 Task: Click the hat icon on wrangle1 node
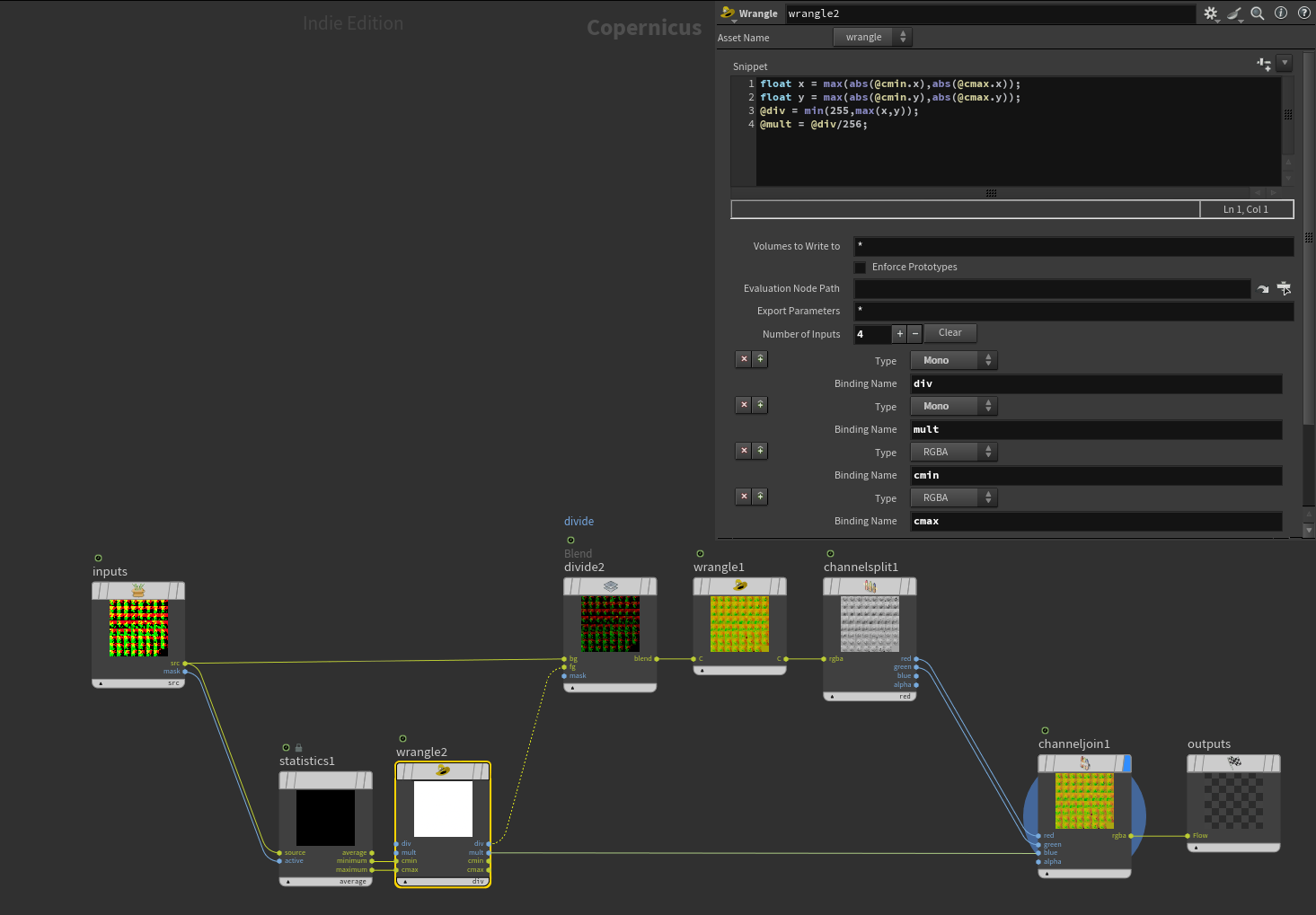pos(740,585)
